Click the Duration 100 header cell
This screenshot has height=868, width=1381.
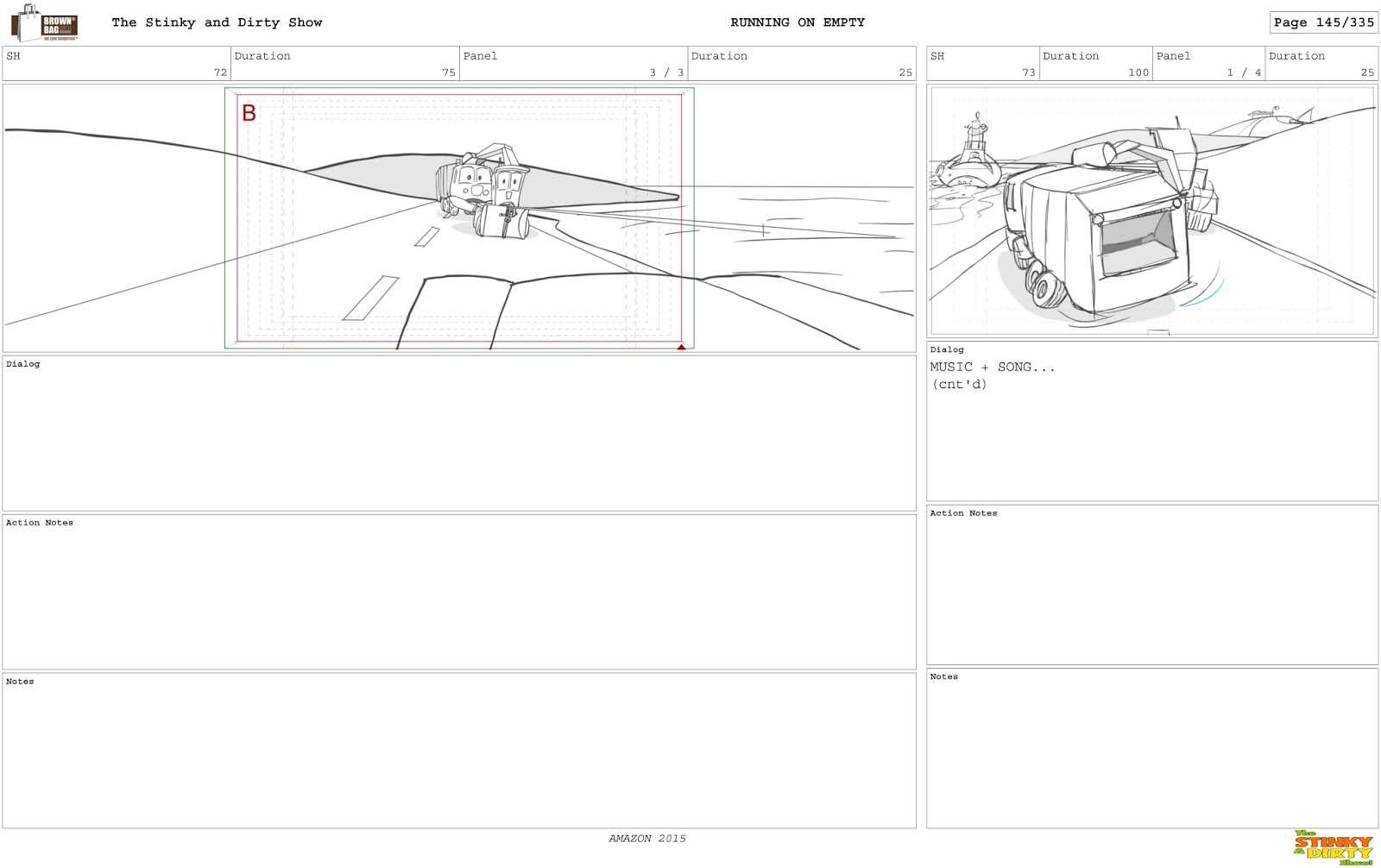tap(1096, 64)
